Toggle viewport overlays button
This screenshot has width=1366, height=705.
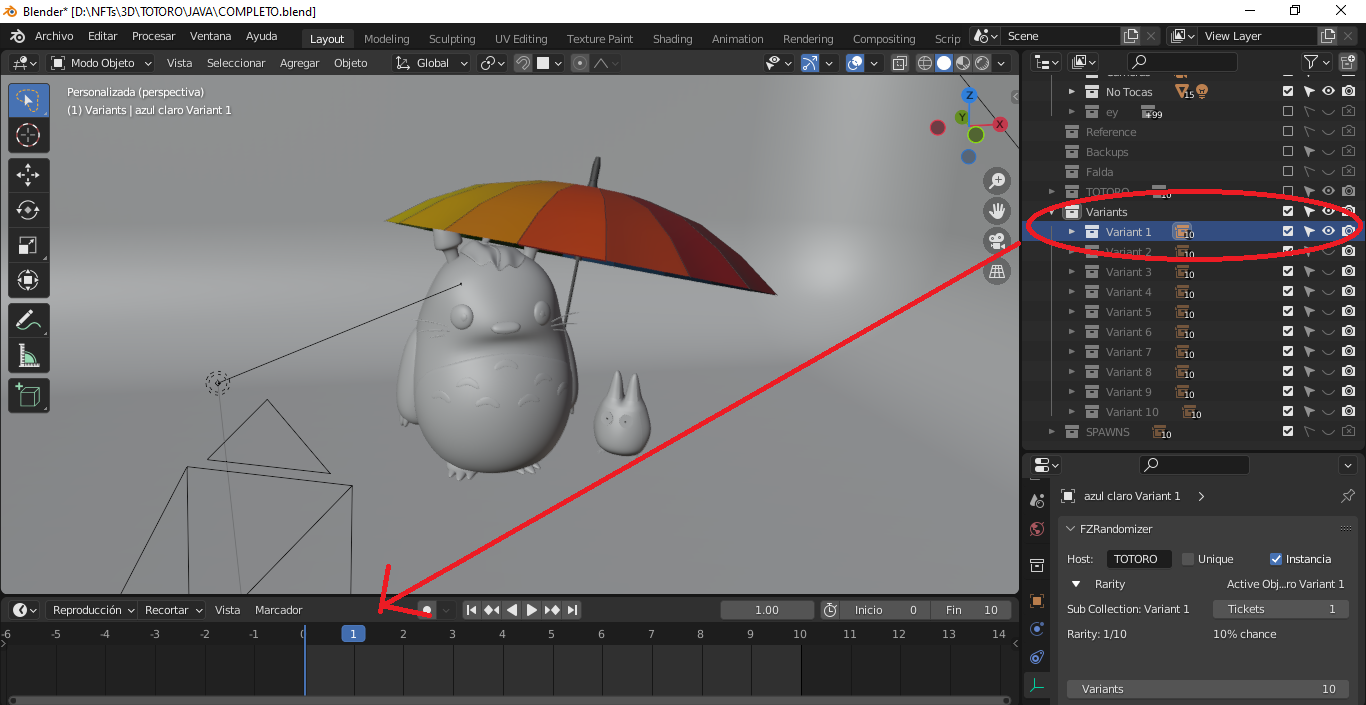855,63
